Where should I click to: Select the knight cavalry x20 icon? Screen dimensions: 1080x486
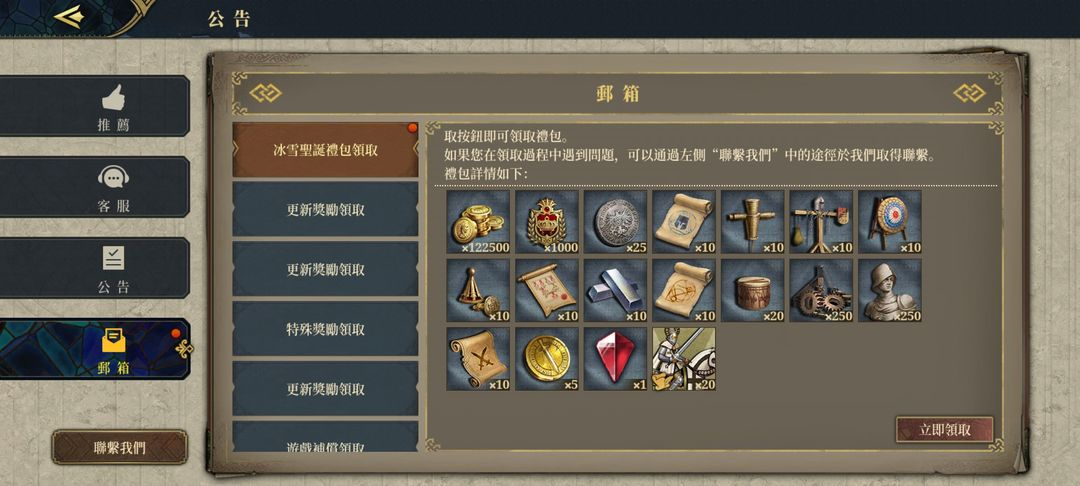(684, 359)
